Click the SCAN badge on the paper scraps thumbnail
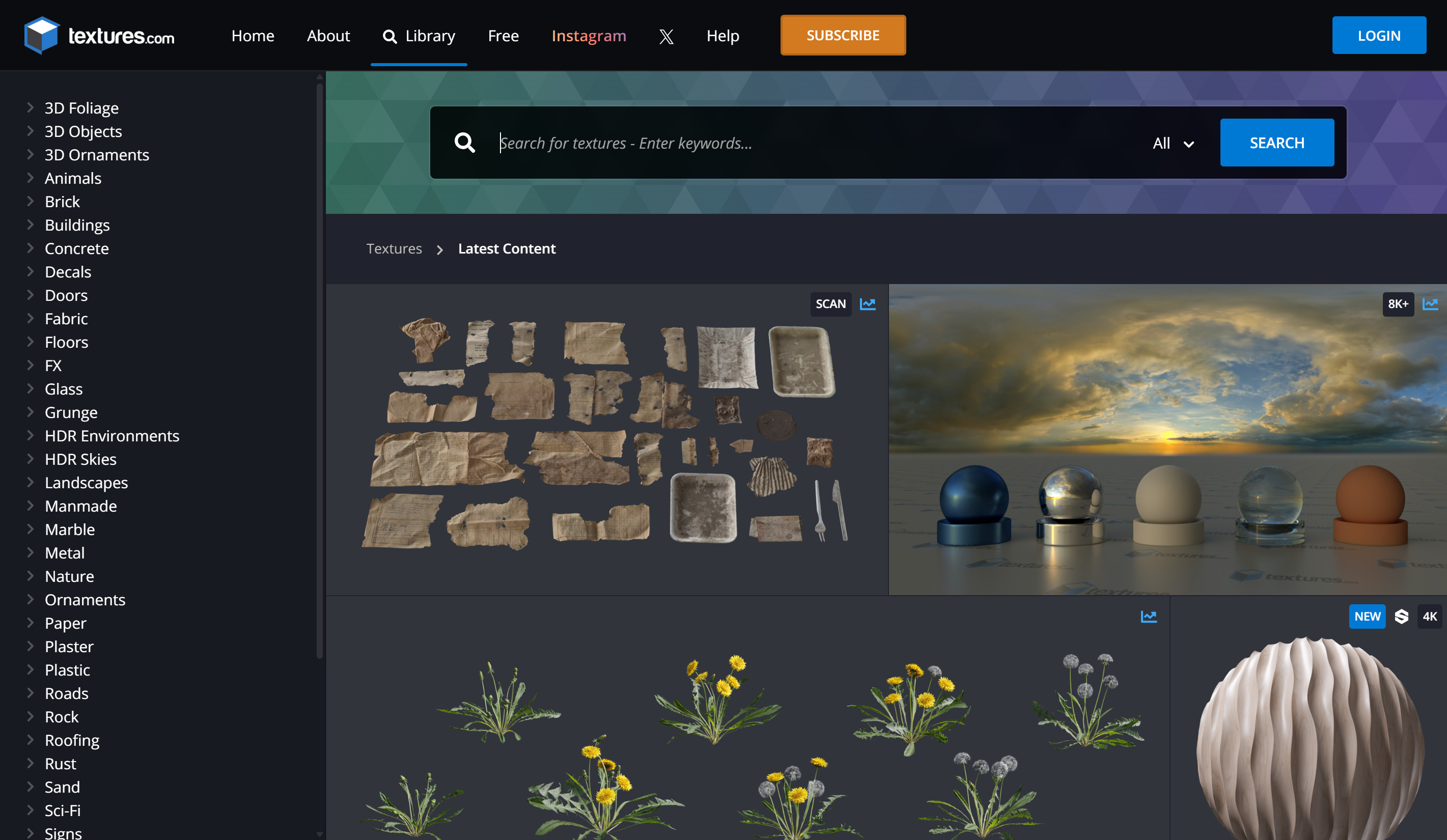The image size is (1447, 840). point(830,304)
